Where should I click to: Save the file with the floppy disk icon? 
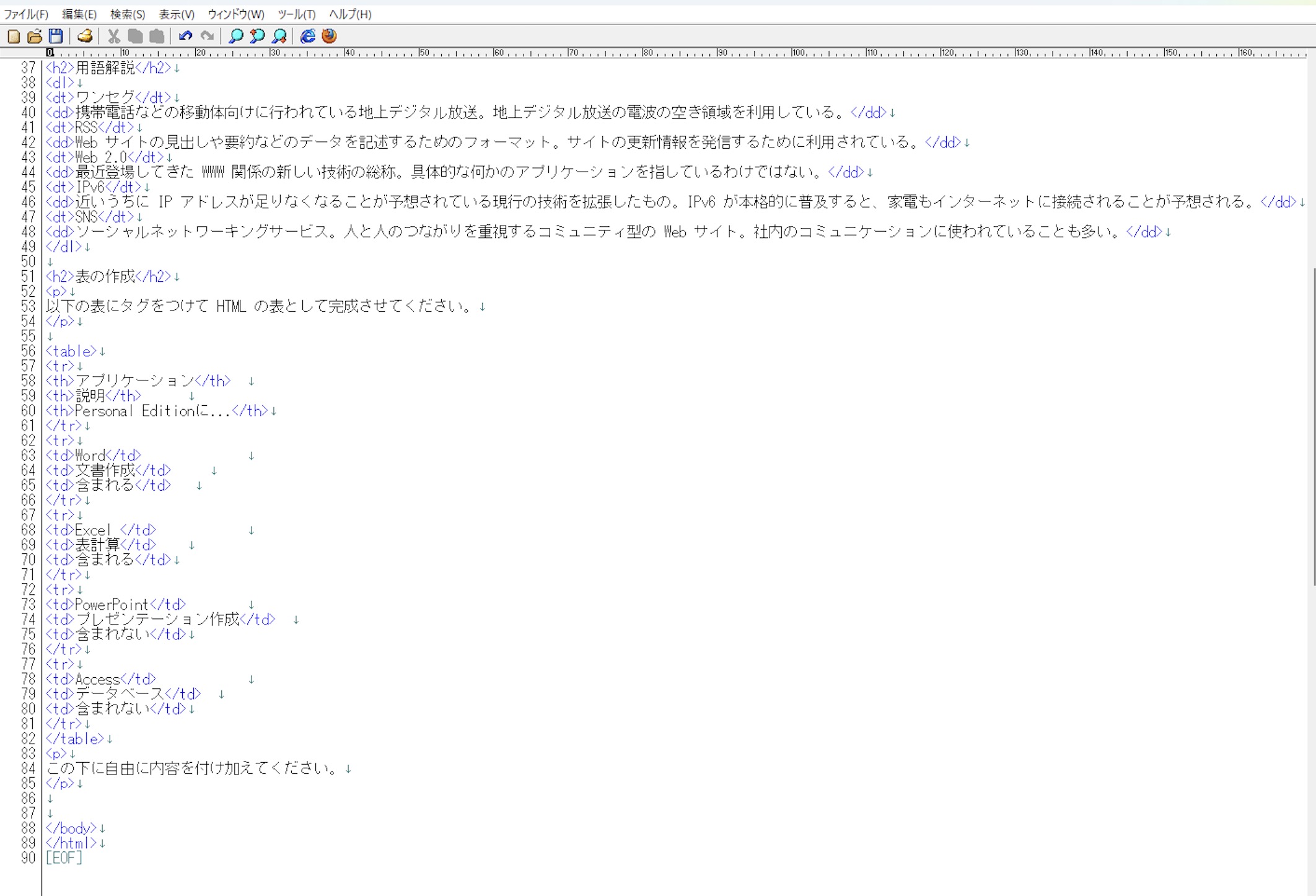point(56,36)
